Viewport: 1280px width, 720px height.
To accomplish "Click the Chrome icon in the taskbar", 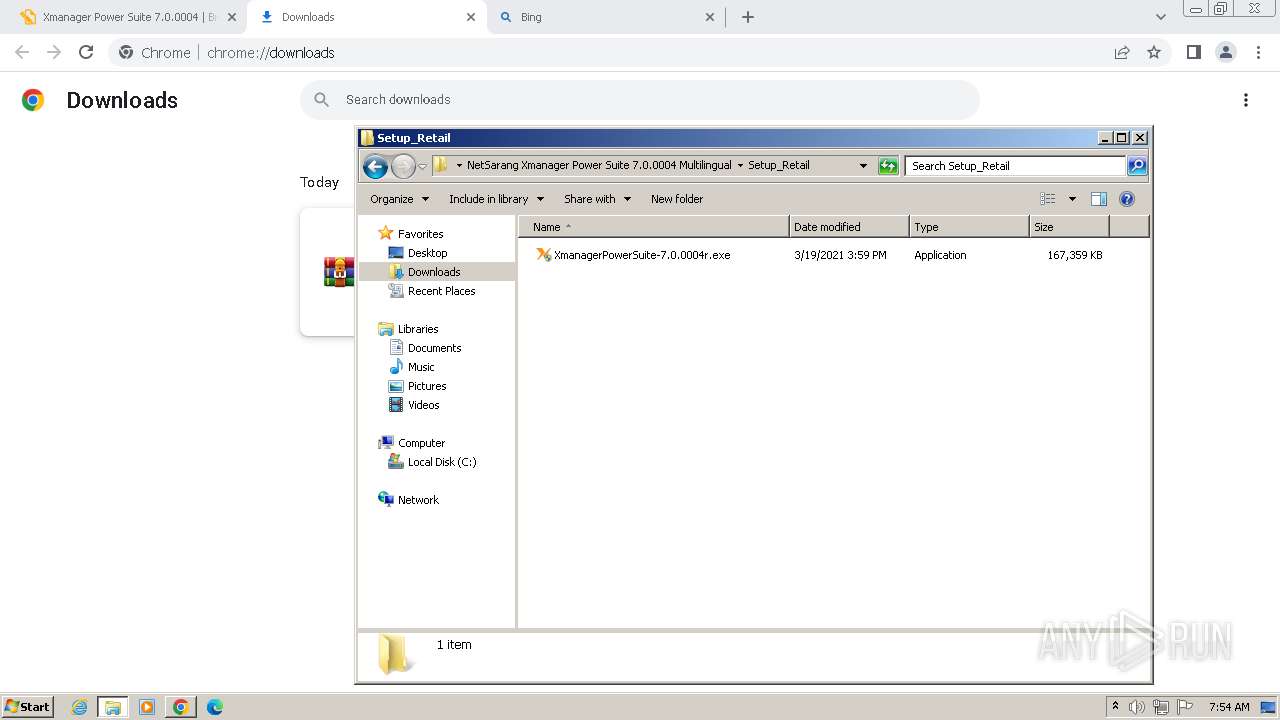I will [x=181, y=707].
